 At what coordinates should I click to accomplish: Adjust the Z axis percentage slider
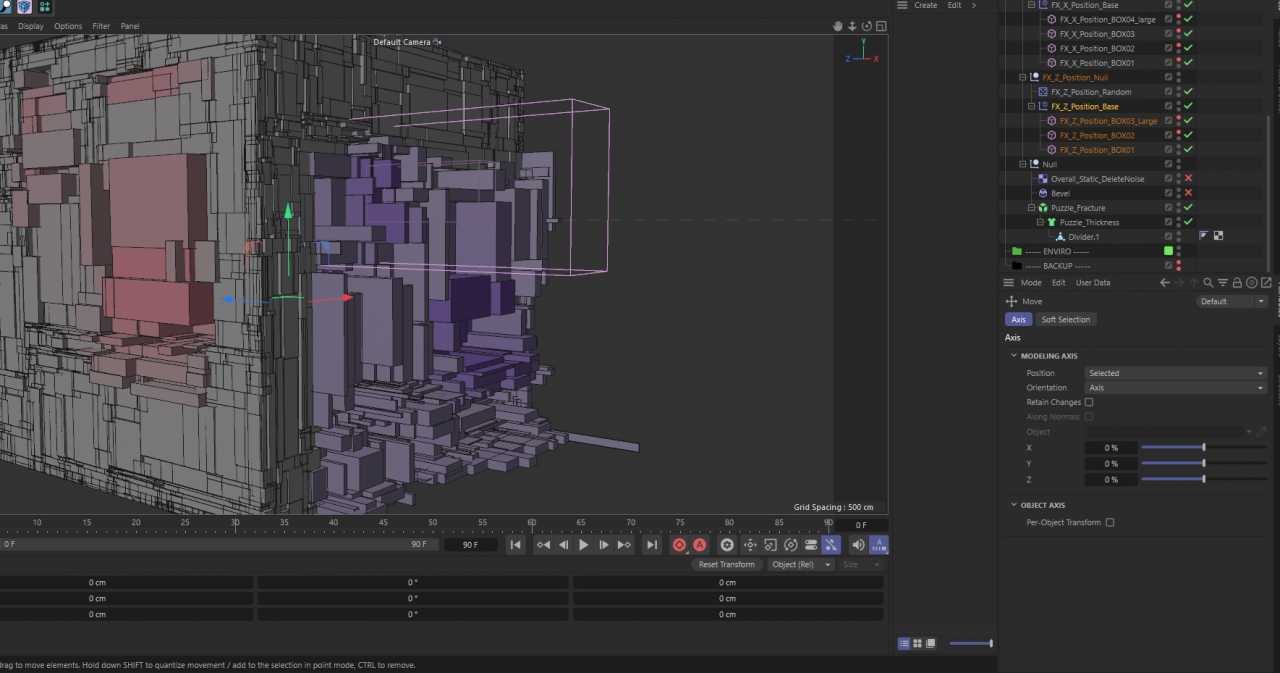(x=1204, y=480)
